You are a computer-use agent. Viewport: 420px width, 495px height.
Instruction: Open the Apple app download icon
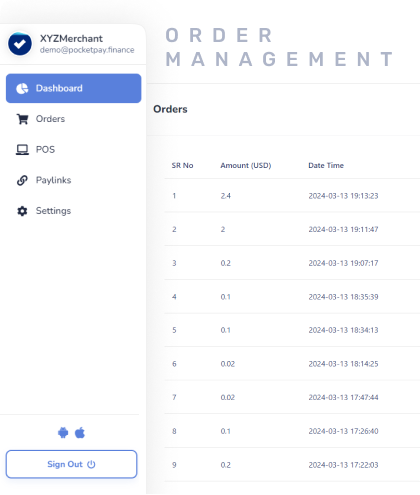[x=80, y=433]
